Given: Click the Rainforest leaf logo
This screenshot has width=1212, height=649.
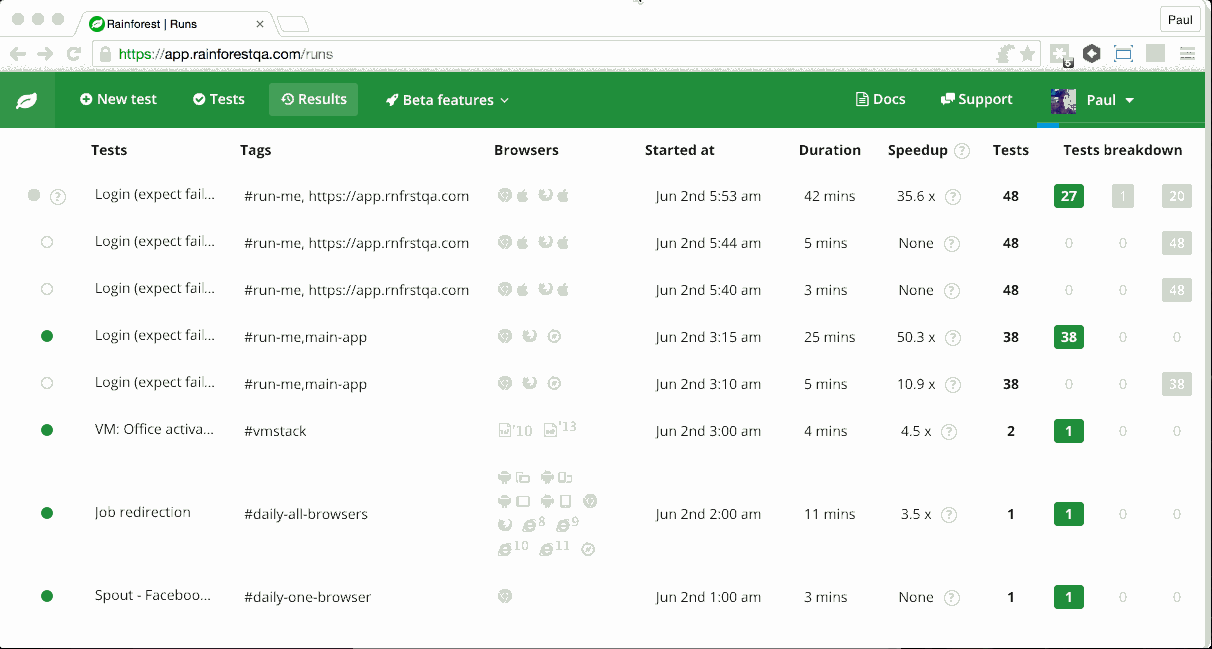Looking at the screenshot, I should 27,100.
